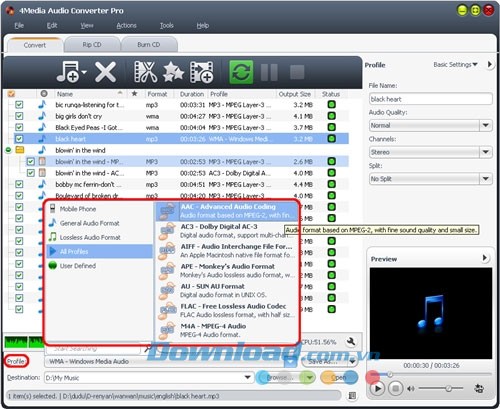Open the File menu
Screen dimensions: 500x409
tap(19, 25)
